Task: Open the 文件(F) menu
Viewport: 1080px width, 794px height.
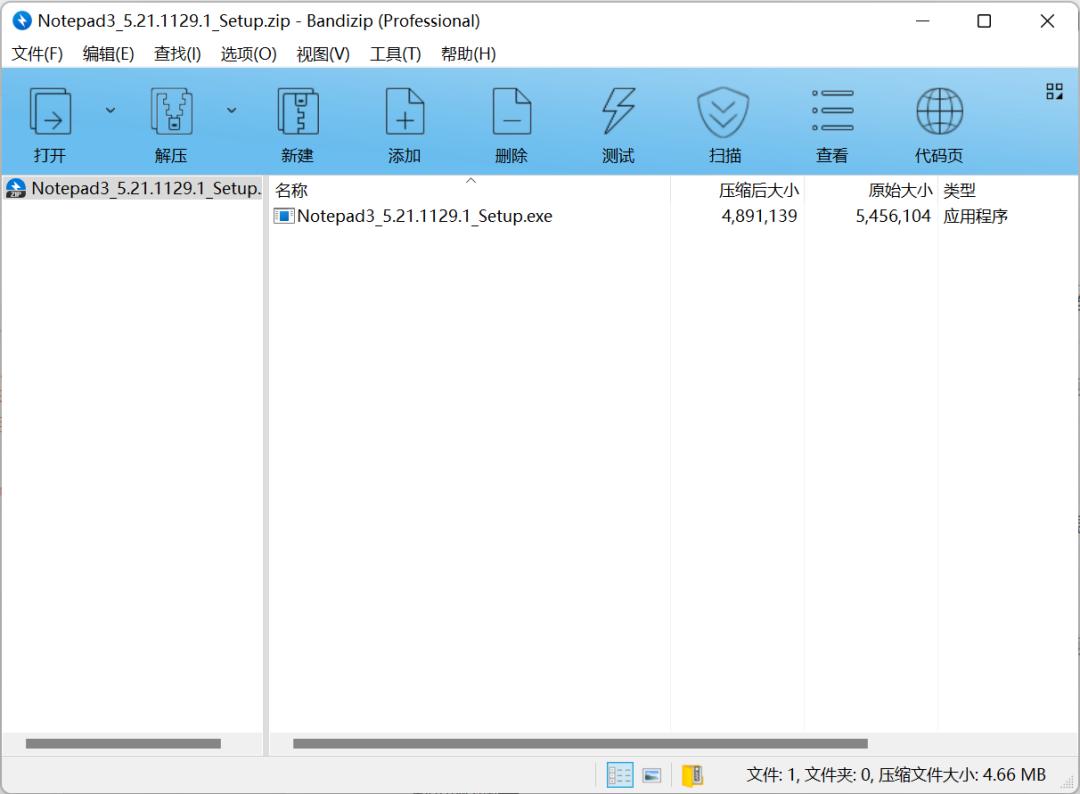Action: pos(37,54)
